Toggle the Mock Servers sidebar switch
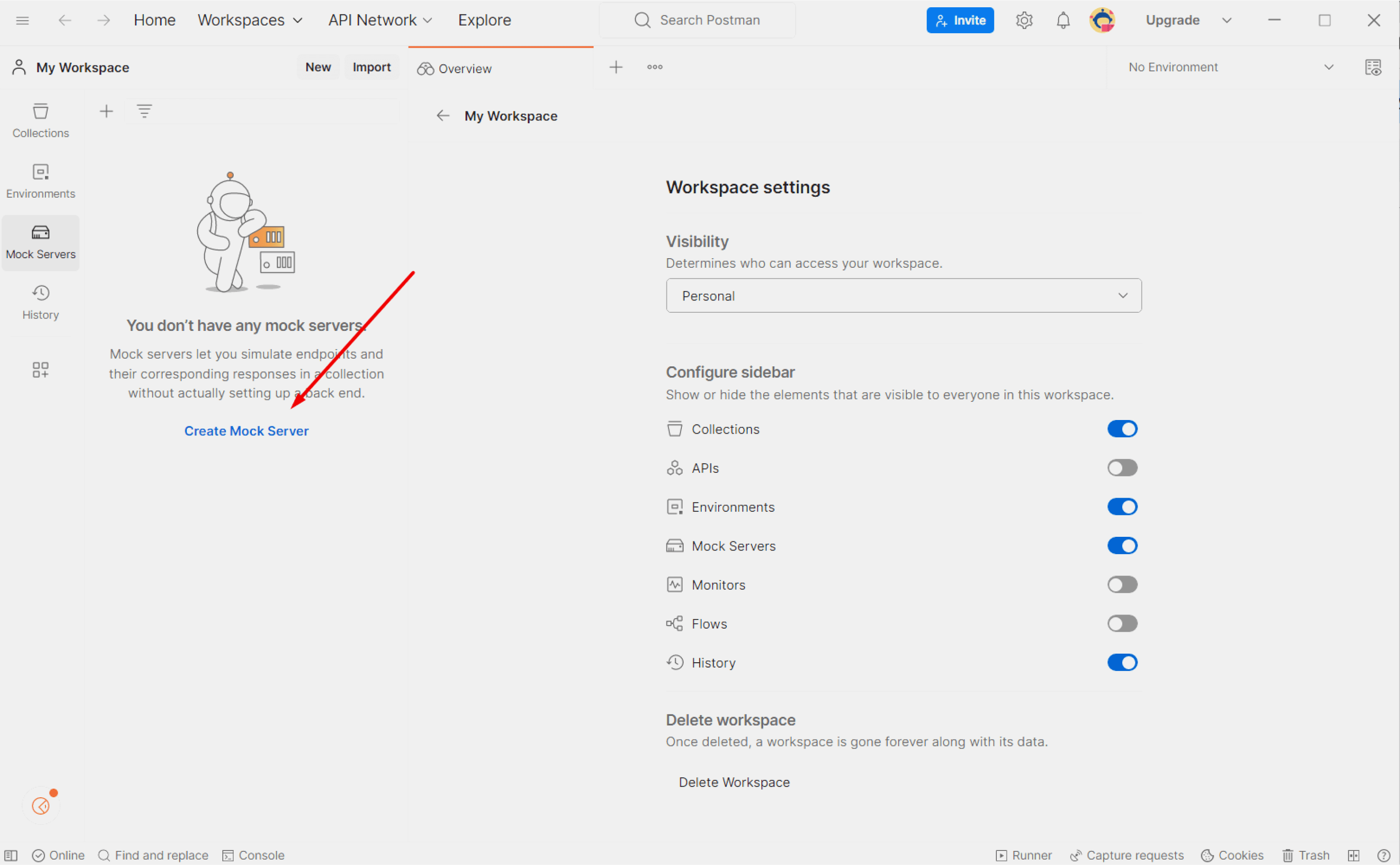Image resolution: width=1400 pixels, height=865 pixels. (1122, 546)
